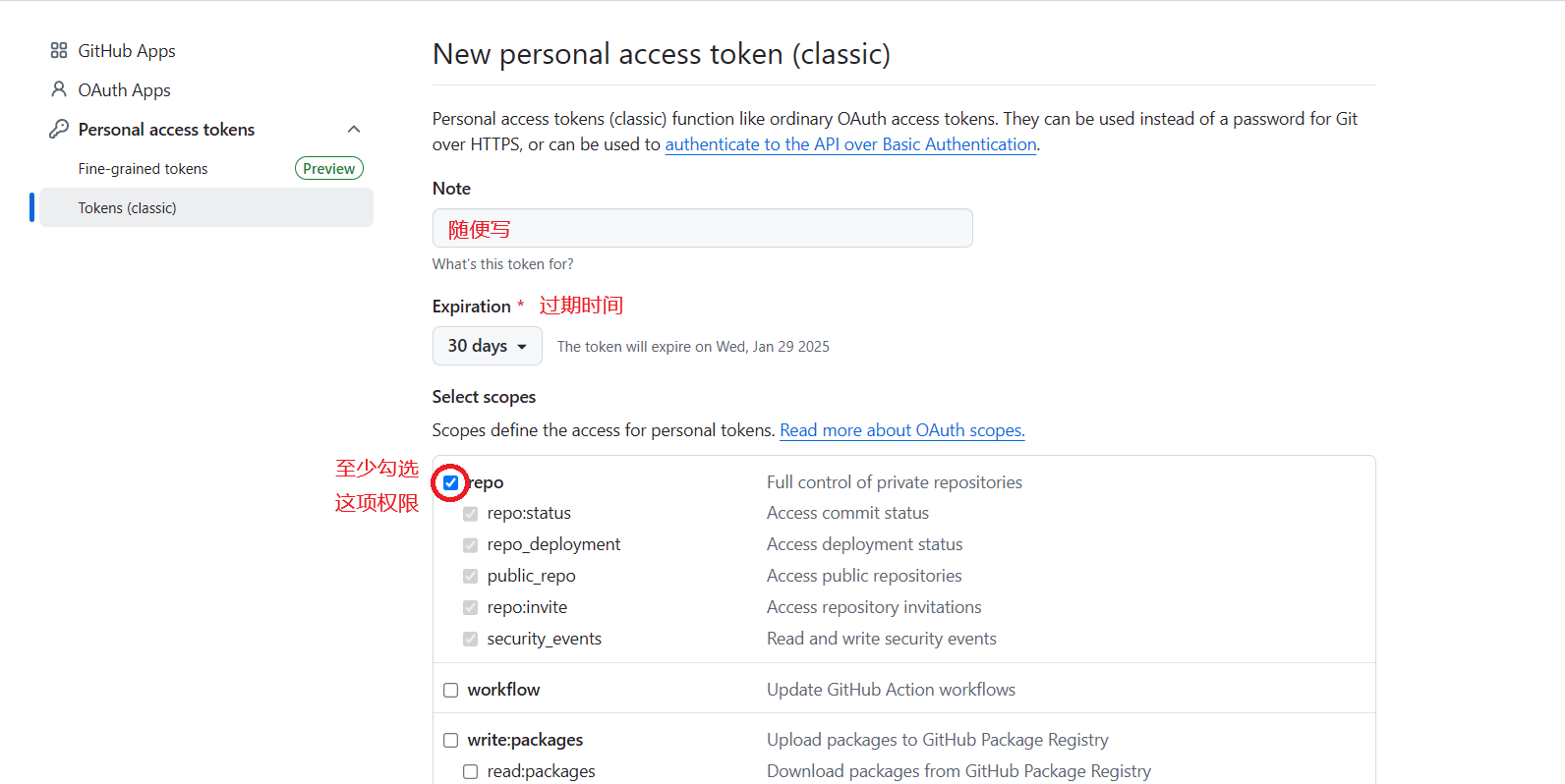Open Fine-grained tokens page
Image resolution: width=1565 pixels, height=784 pixels.
tap(144, 169)
